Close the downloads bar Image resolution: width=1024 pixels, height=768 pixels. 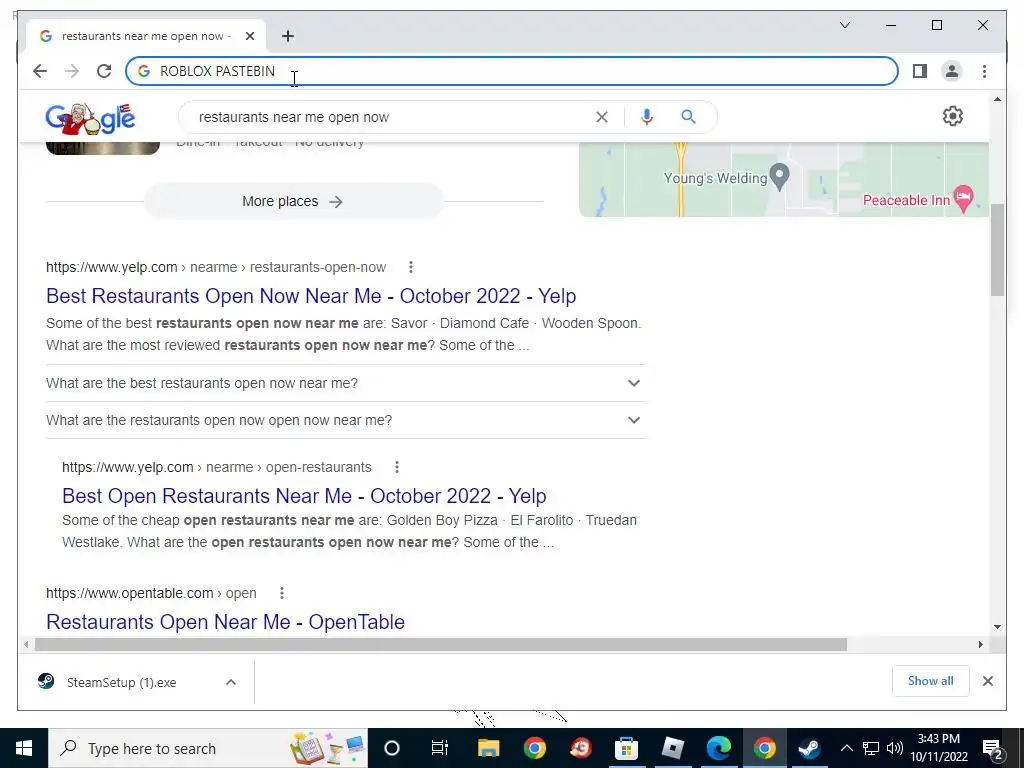[x=987, y=681]
